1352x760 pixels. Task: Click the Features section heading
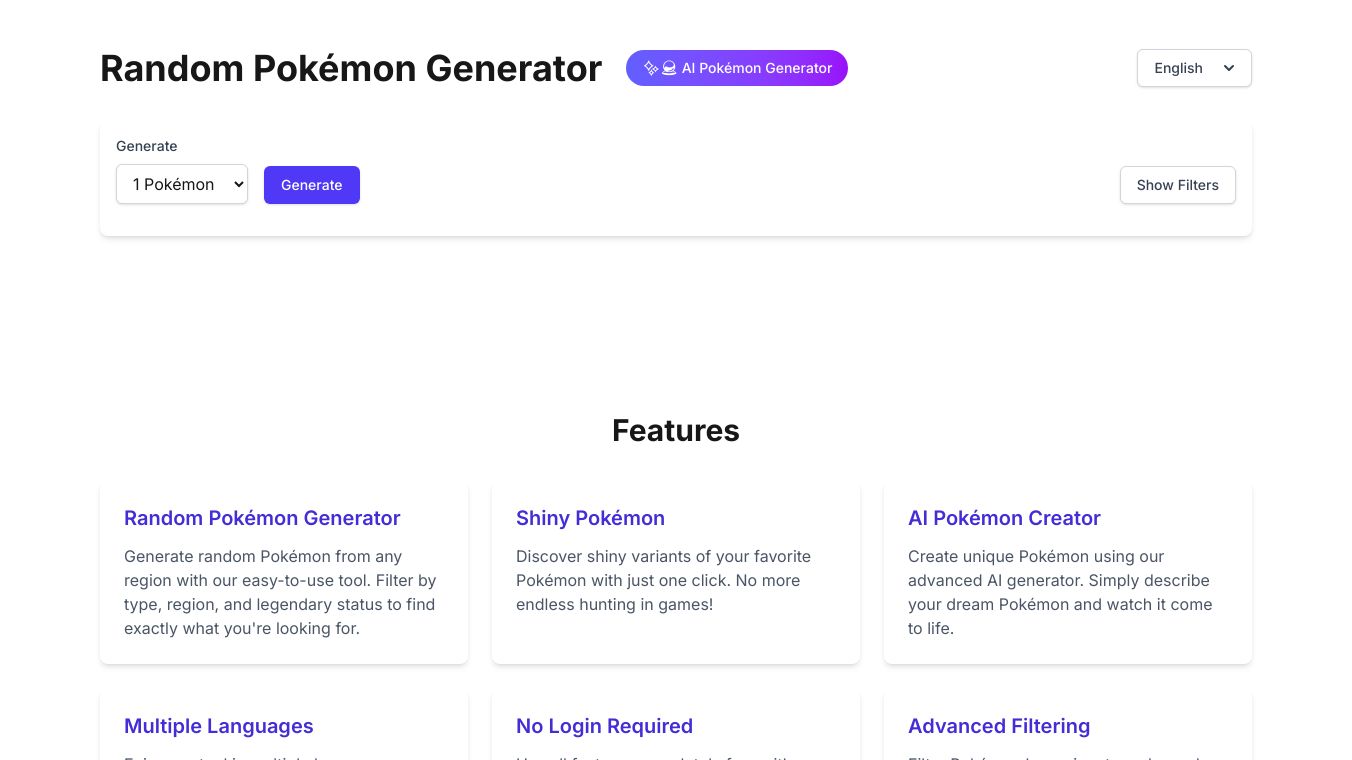click(x=676, y=430)
